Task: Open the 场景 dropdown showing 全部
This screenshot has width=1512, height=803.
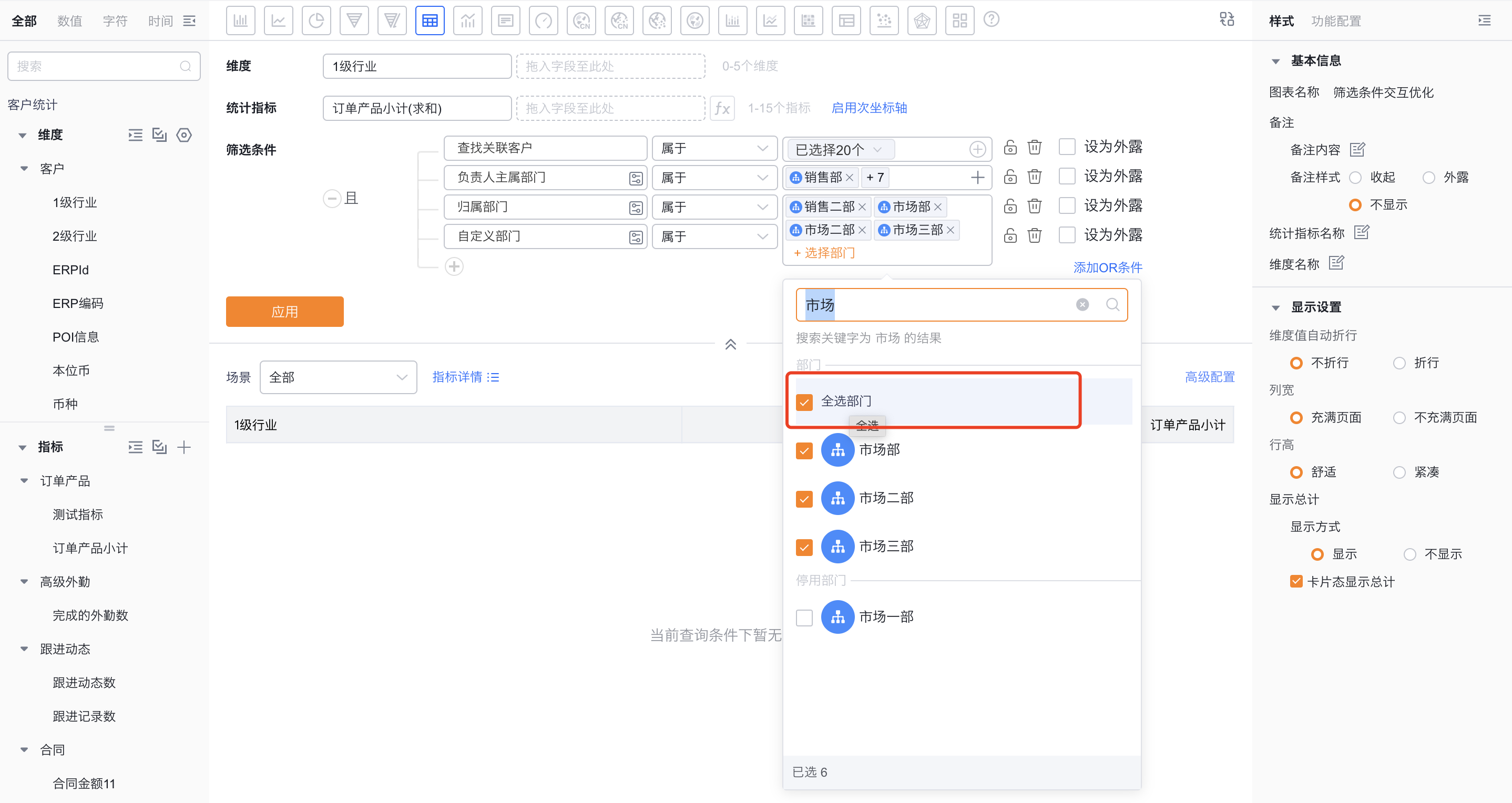Action: click(x=339, y=377)
